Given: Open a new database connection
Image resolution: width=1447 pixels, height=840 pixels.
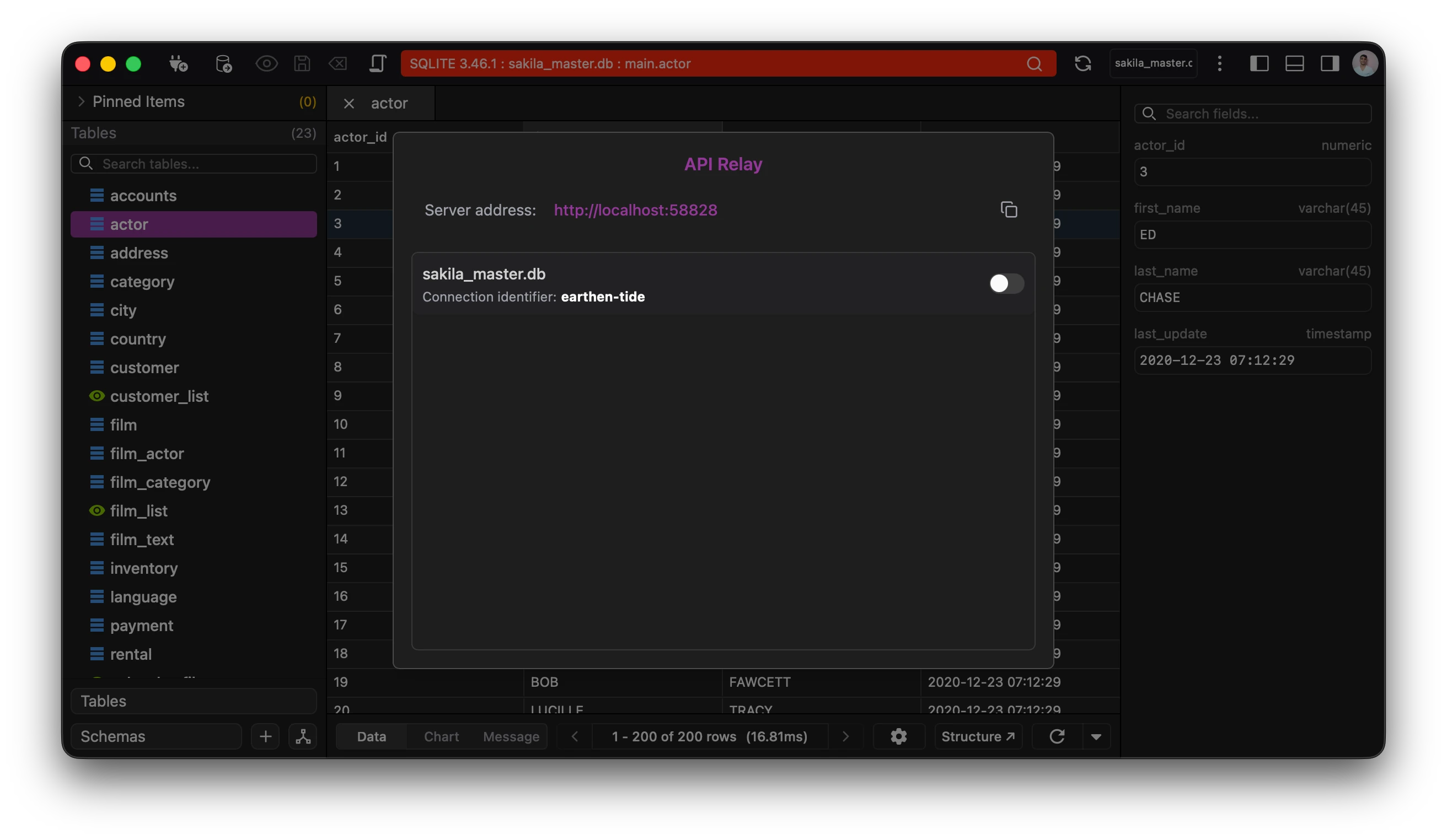Looking at the screenshot, I should [x=179, y=64].
